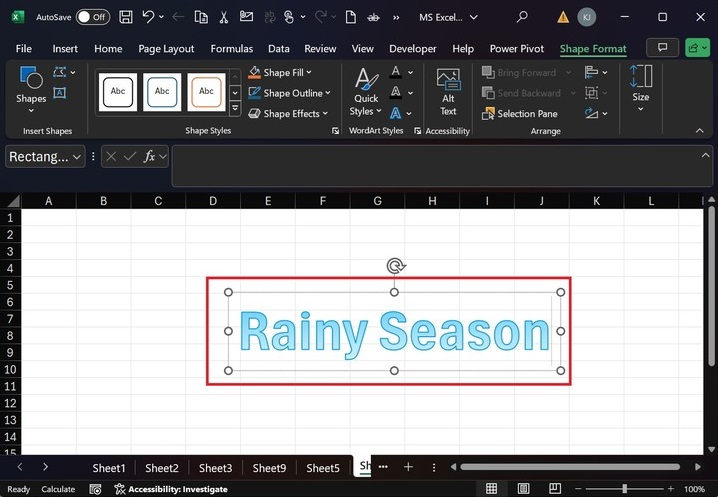Click the strikethrough icon in quick access toolbar

click(373, 17)
